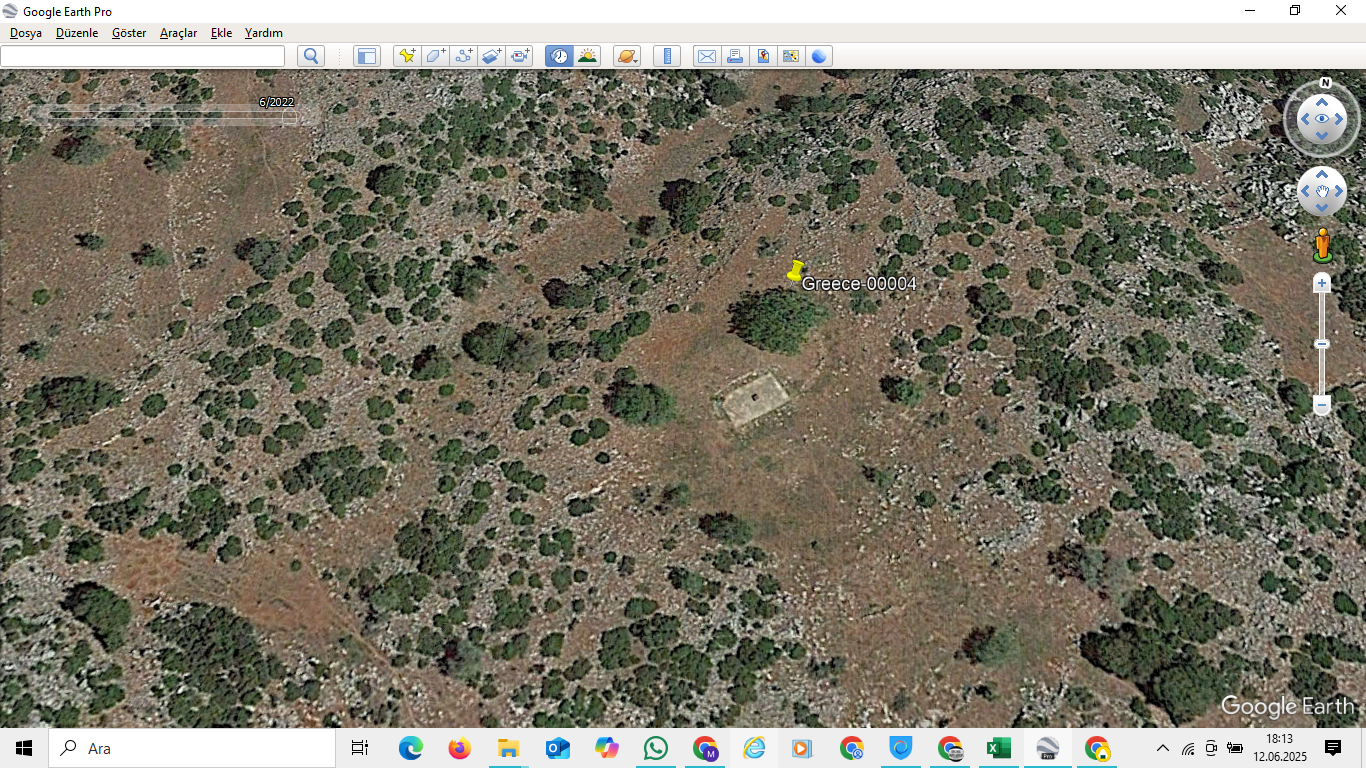Viewport: 1366px width, 768px height.
Task: Click Google Earth Pro taskbar icon
Action: [x=1047, y=748]
